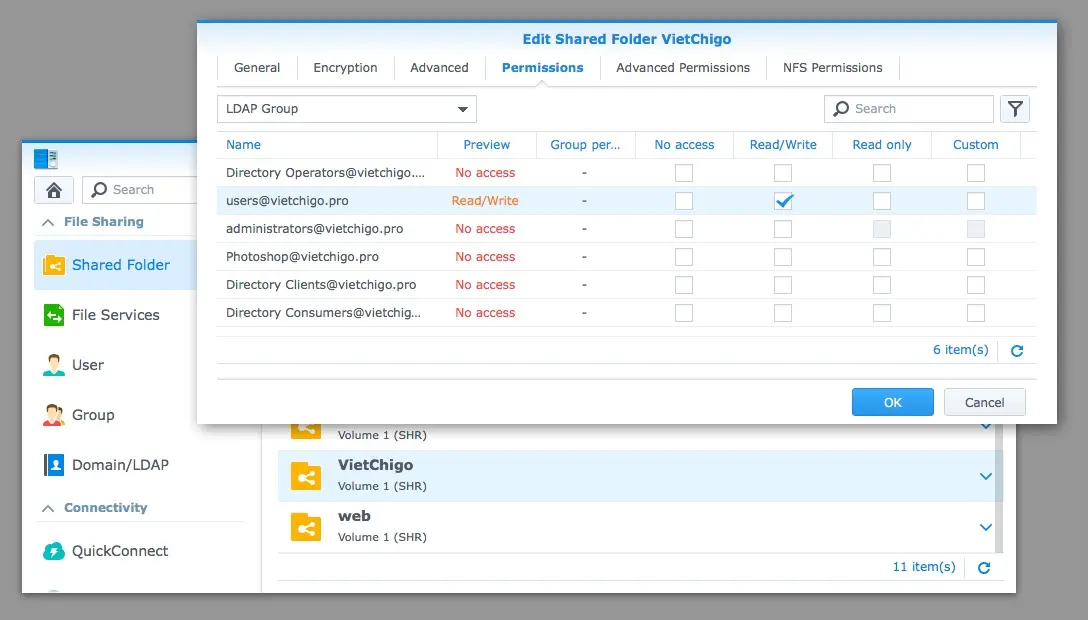The height and width of the screenshot is (620, 1088).
Task: Collapse the Connectivity section
Action: click(x=48, y=508)
